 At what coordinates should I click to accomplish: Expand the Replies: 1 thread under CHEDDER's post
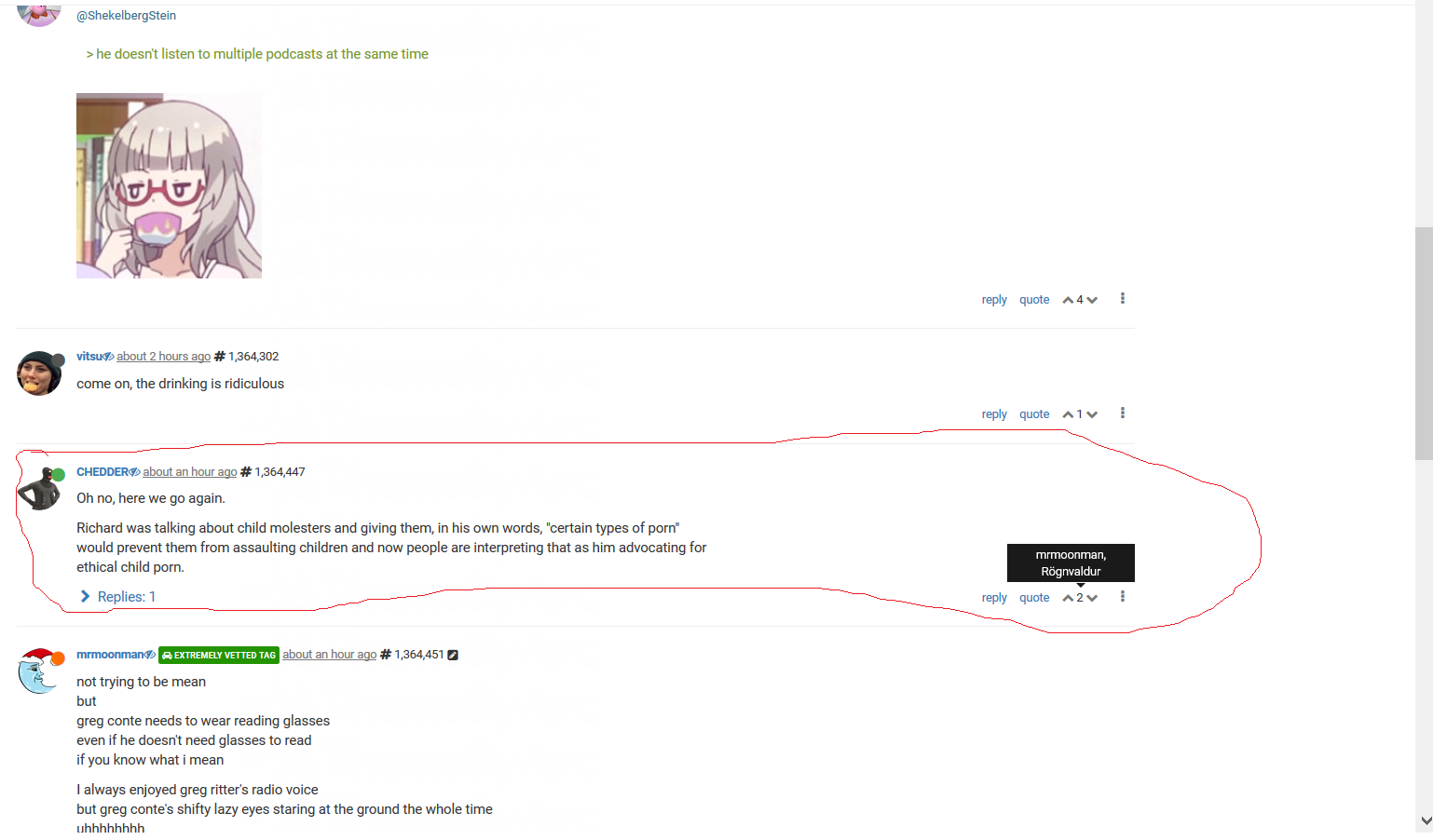click(117, 597)
